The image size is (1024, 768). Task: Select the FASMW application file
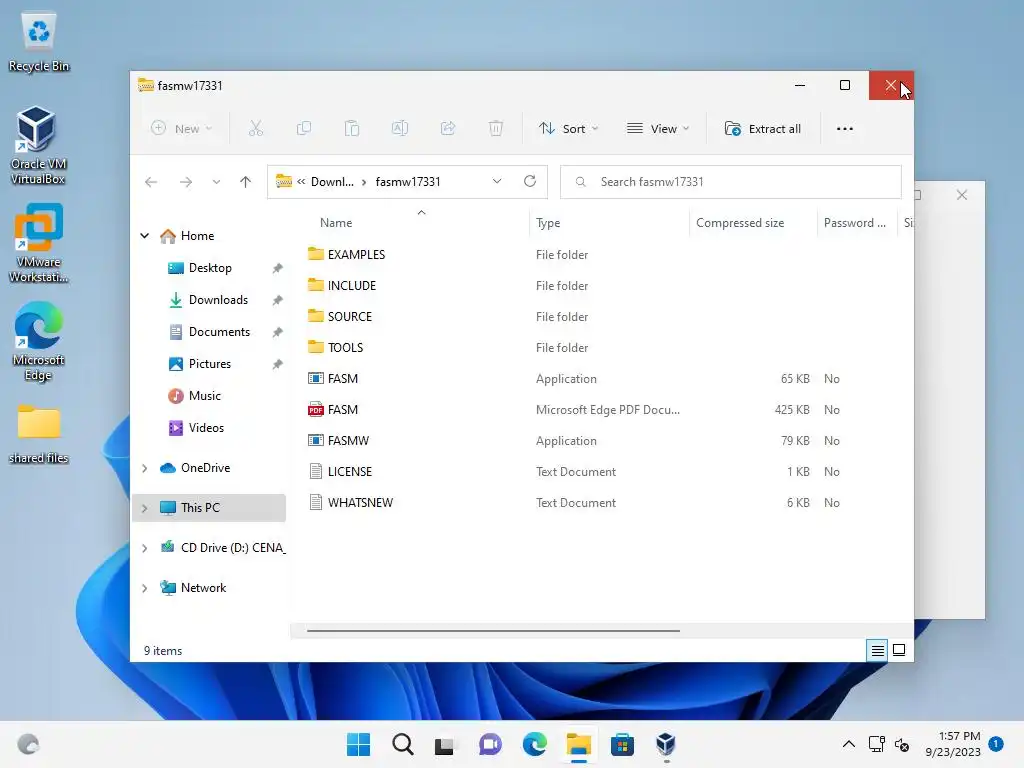point(348,441)
